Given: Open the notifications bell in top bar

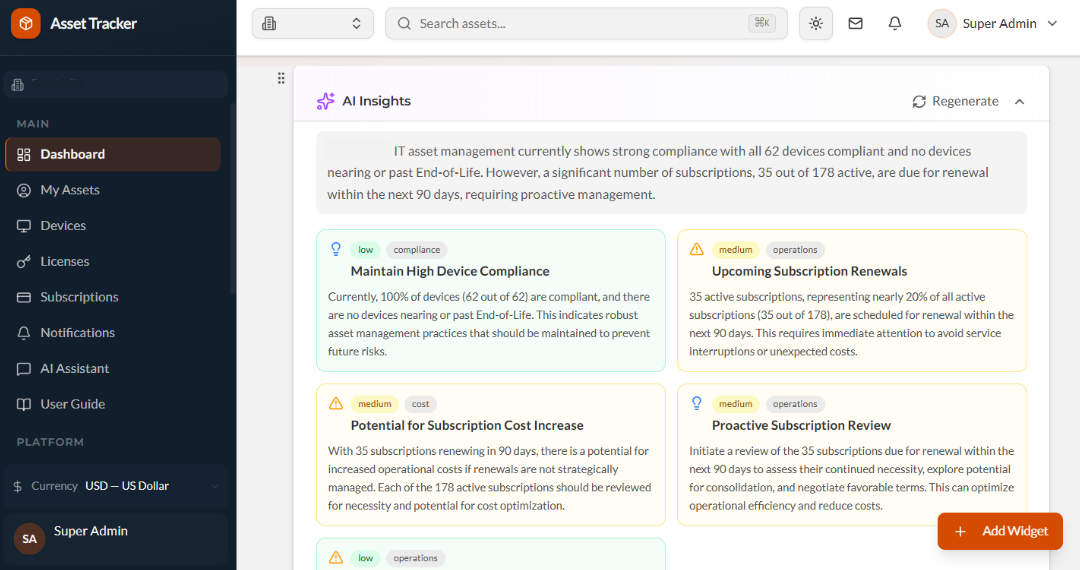Looking at the screenshot, I should coord(895,23).
